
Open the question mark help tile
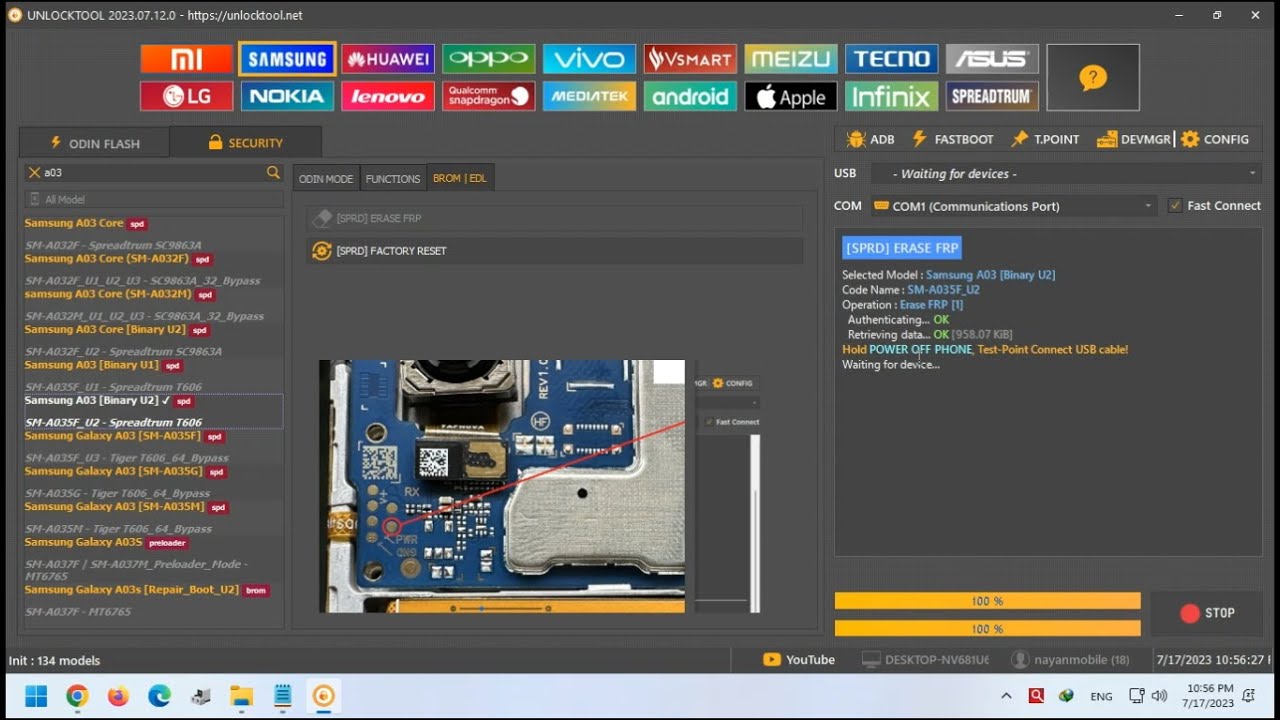click(x=1093, y=77)
